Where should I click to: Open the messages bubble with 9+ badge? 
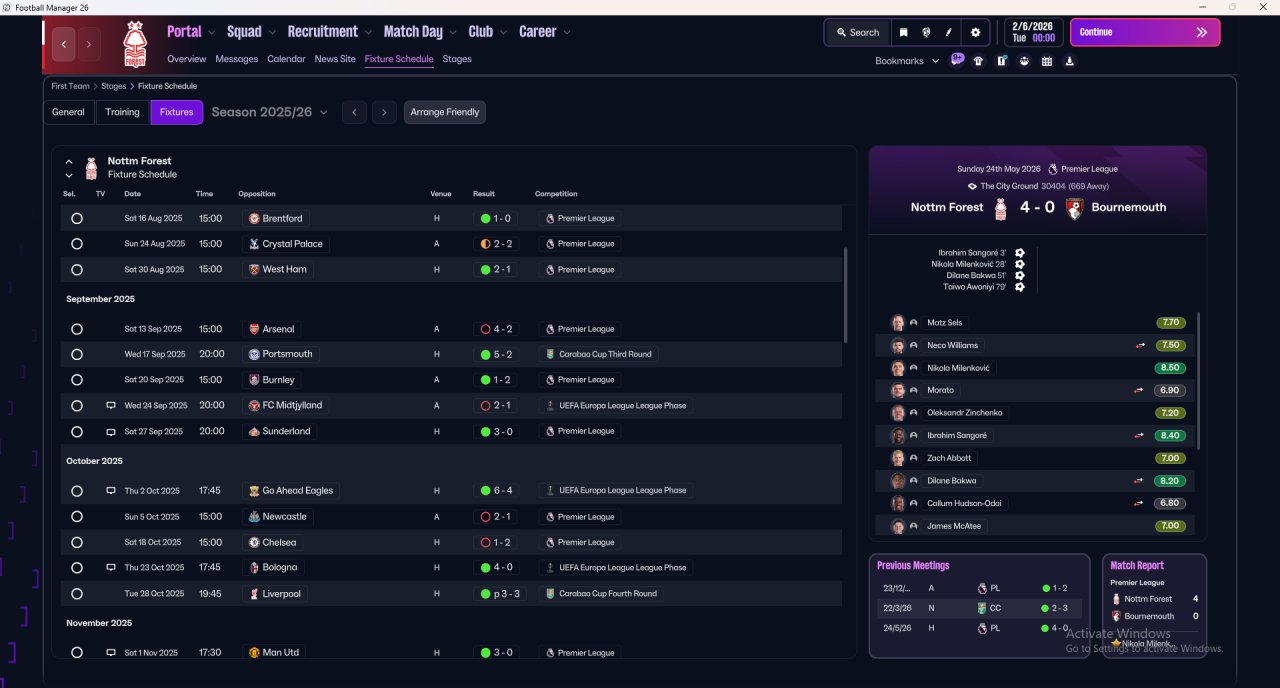pyautogui.click(x=957, y=60)
